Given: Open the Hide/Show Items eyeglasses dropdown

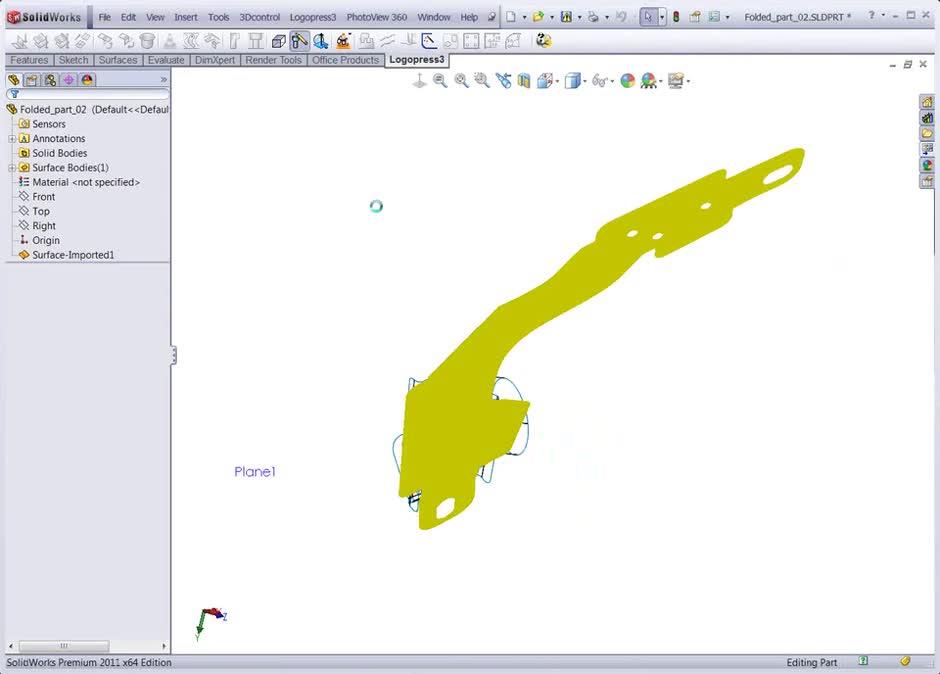Looking at the screenshot, I should click(x=612, y=80).
